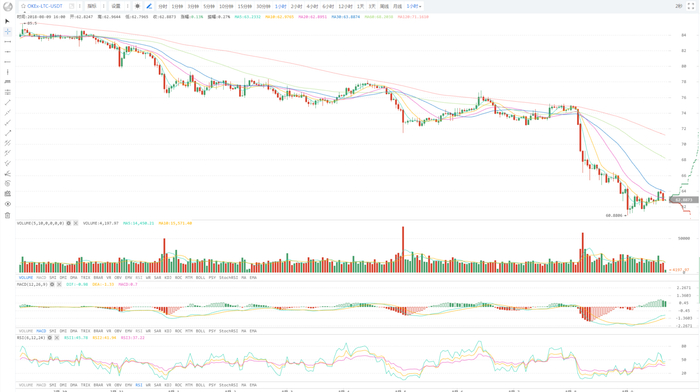Image resolution: width=700 pixels, height=392 pixels.
Task: Switch to the 1分钟 timeframe
Action: [x=177, y=6]
